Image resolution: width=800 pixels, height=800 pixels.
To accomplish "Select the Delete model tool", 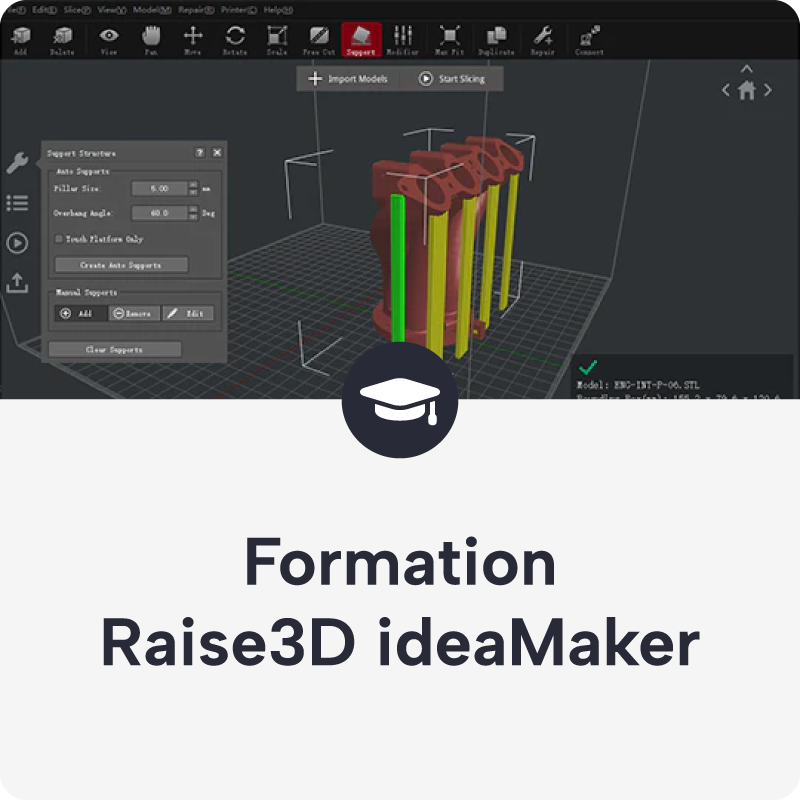I will coord(62,40).
